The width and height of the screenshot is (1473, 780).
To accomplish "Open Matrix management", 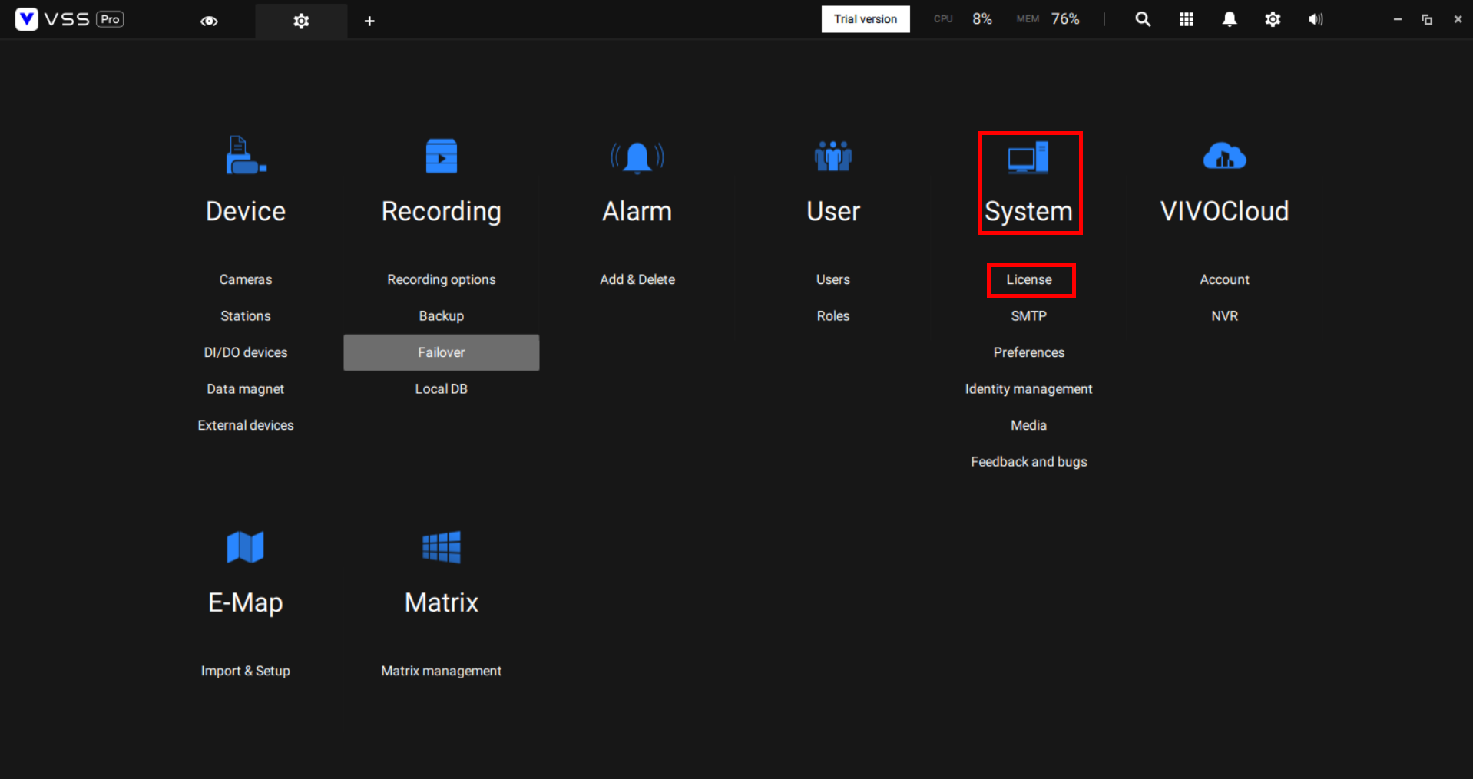I will click(441, 671).
